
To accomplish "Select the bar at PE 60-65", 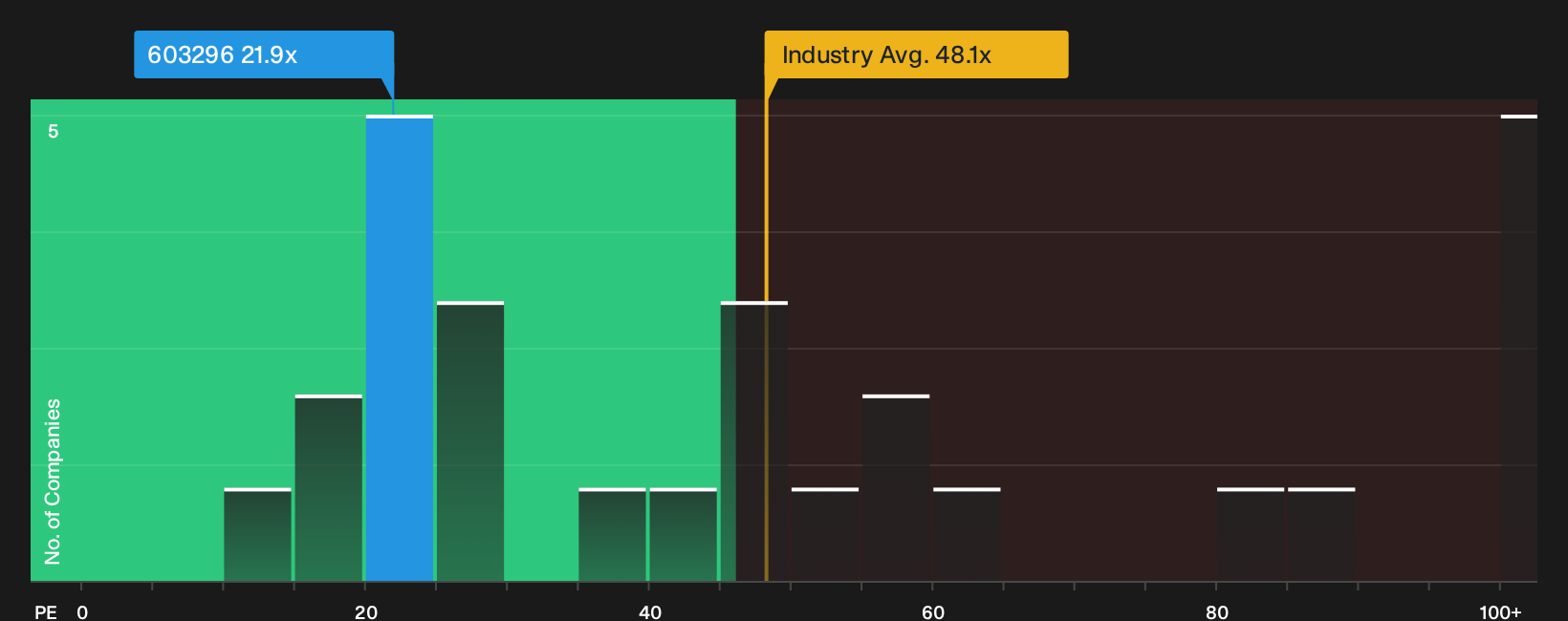I will click(967, 535).
